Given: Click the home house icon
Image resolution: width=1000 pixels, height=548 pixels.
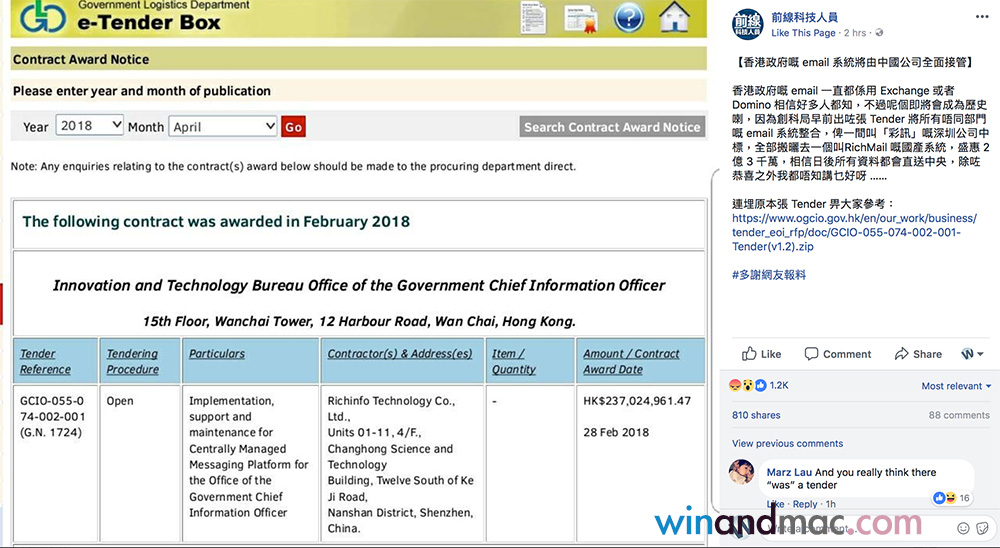Looking at the screenshot, I should coord(675,17).
